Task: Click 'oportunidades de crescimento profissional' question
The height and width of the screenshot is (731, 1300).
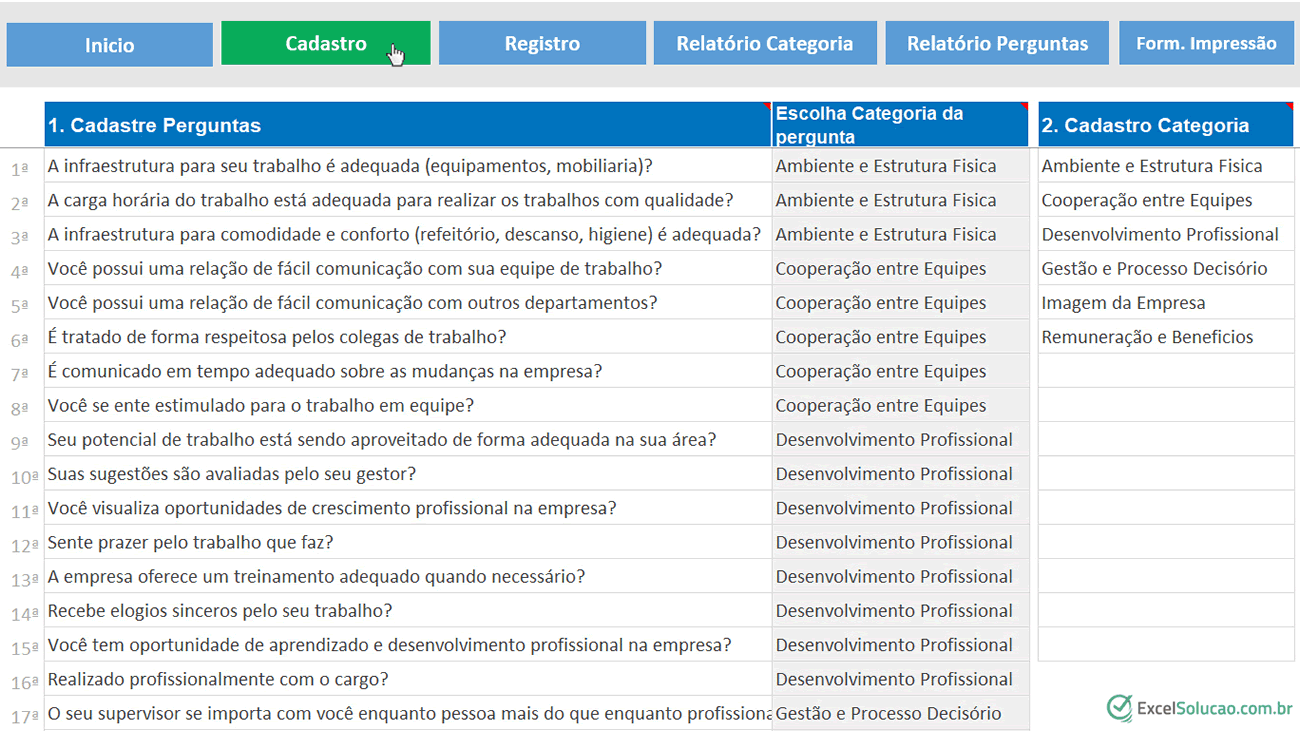Action: [408, 508]
